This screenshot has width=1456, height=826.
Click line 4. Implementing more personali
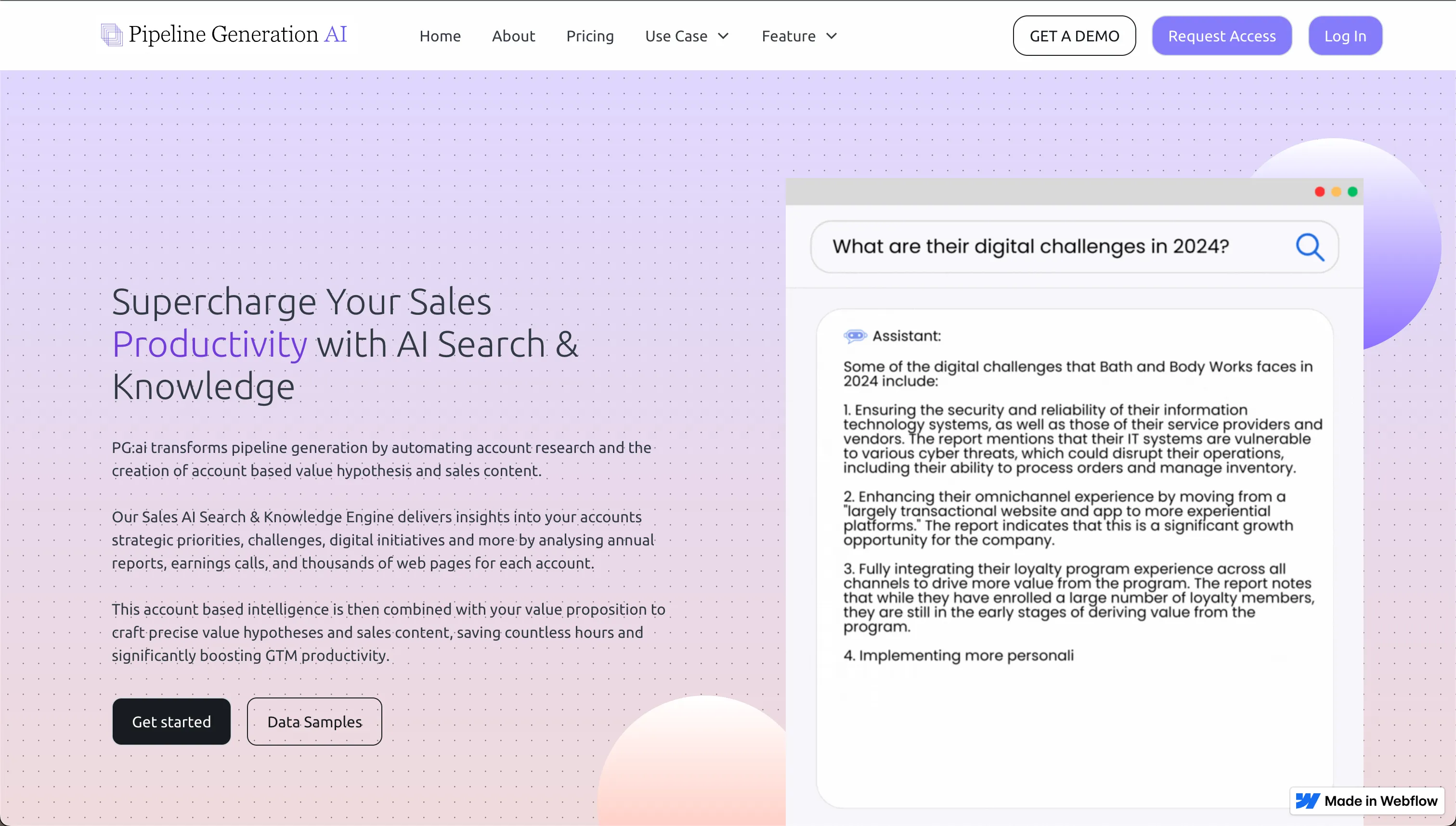click(958, 655)
